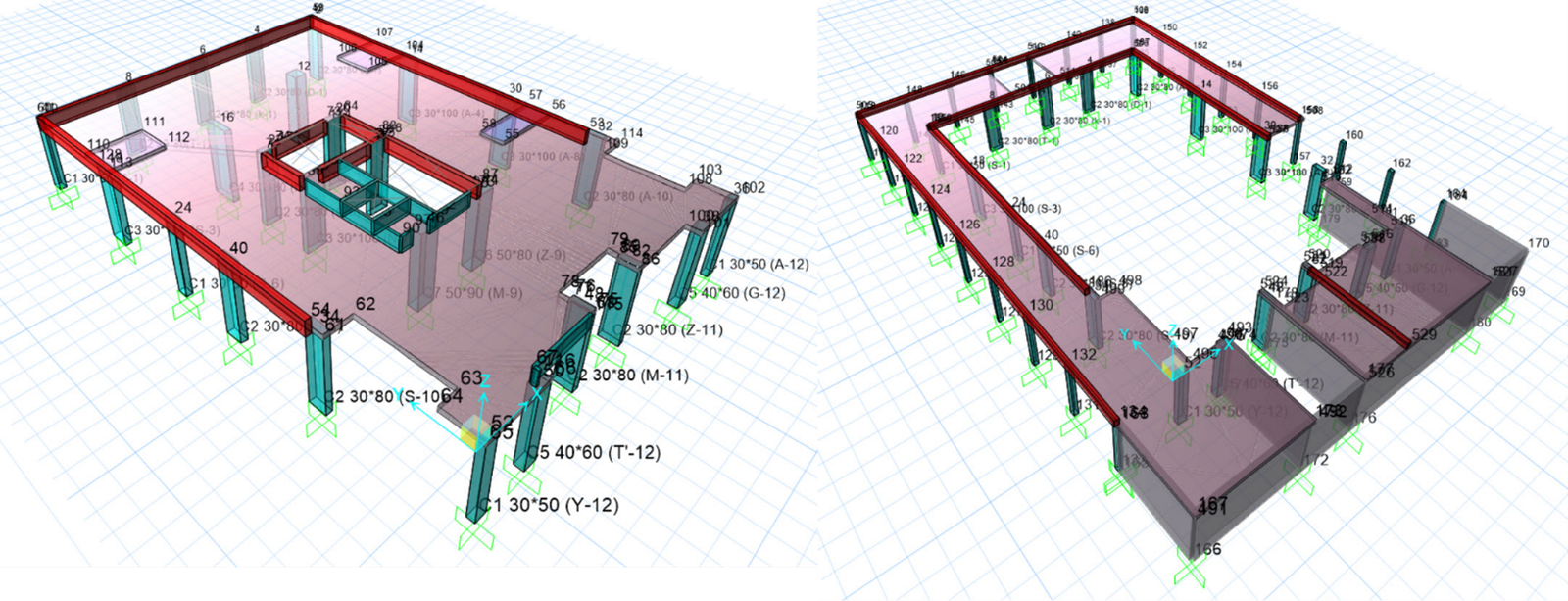The image size is (1568, 601).
Task: Click the cyan Z axis label in left model
Action: 485,380
